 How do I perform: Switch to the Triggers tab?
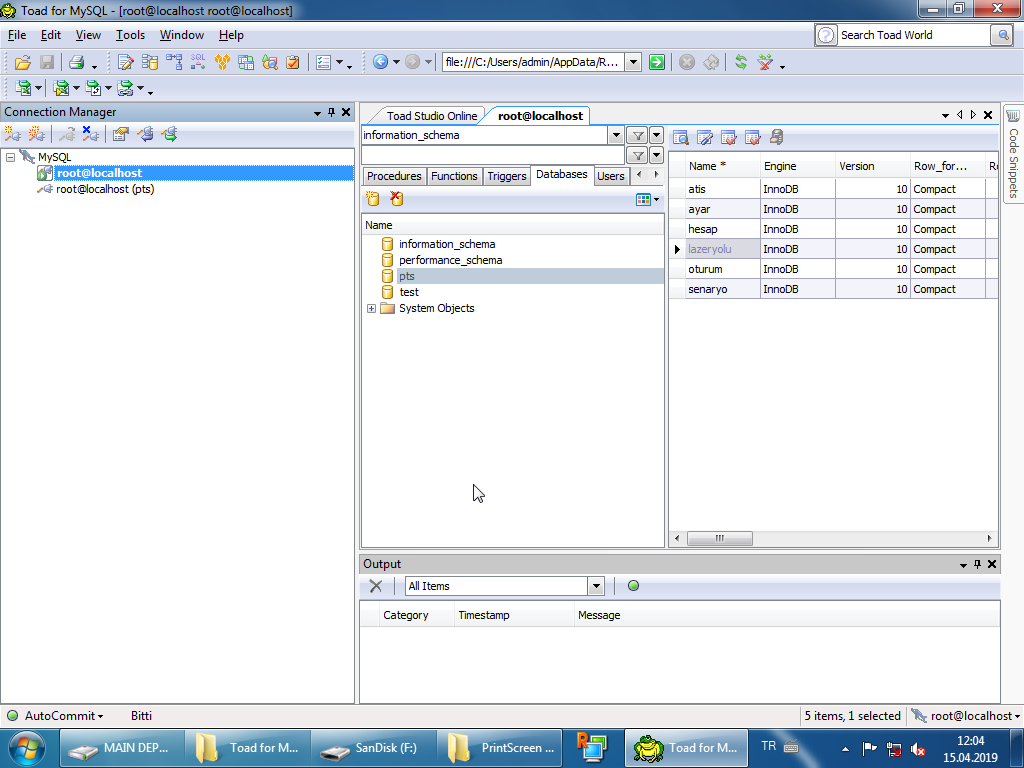pyautogui.click(x=507, y=176)
